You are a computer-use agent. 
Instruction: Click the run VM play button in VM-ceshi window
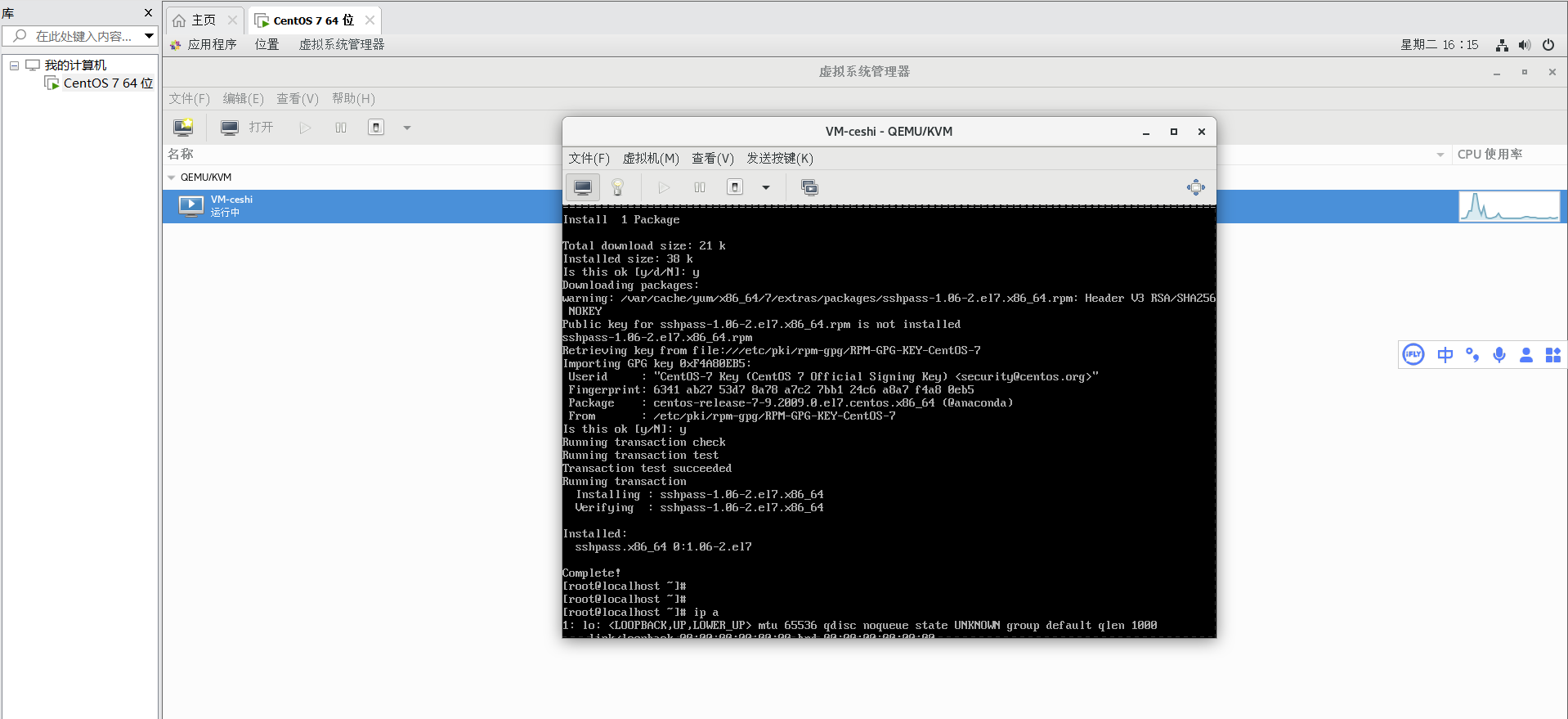click(x=664, y=187)
